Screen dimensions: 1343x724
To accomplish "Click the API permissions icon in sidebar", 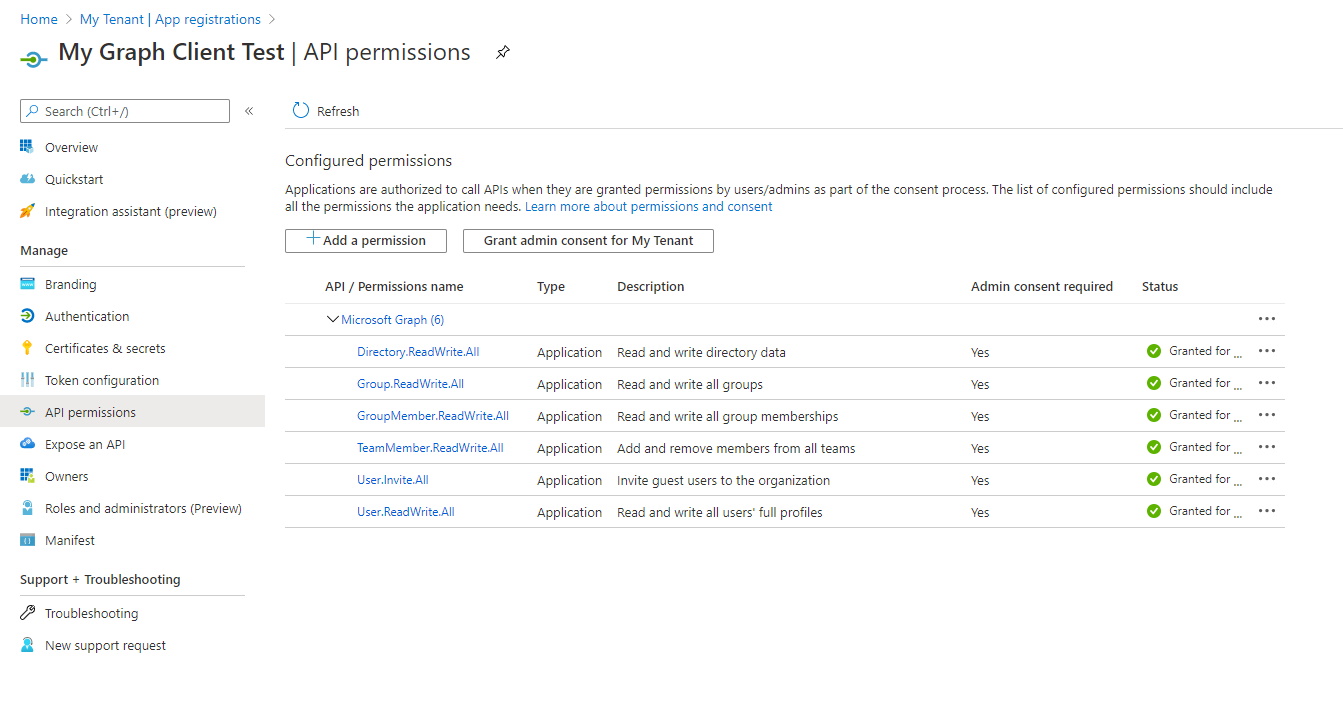I will (27, 412).
